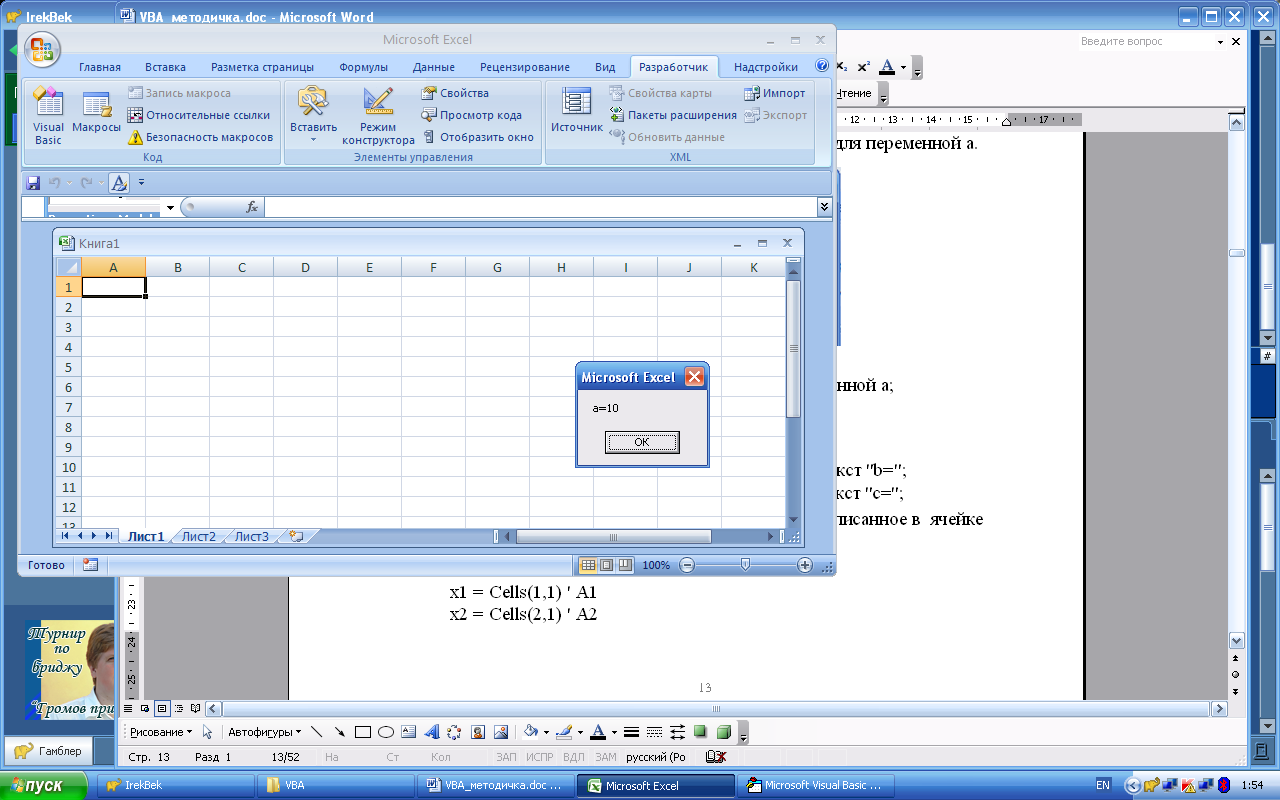
Task: Click zoom in plus button in Excel
Action: coord(805,565)
